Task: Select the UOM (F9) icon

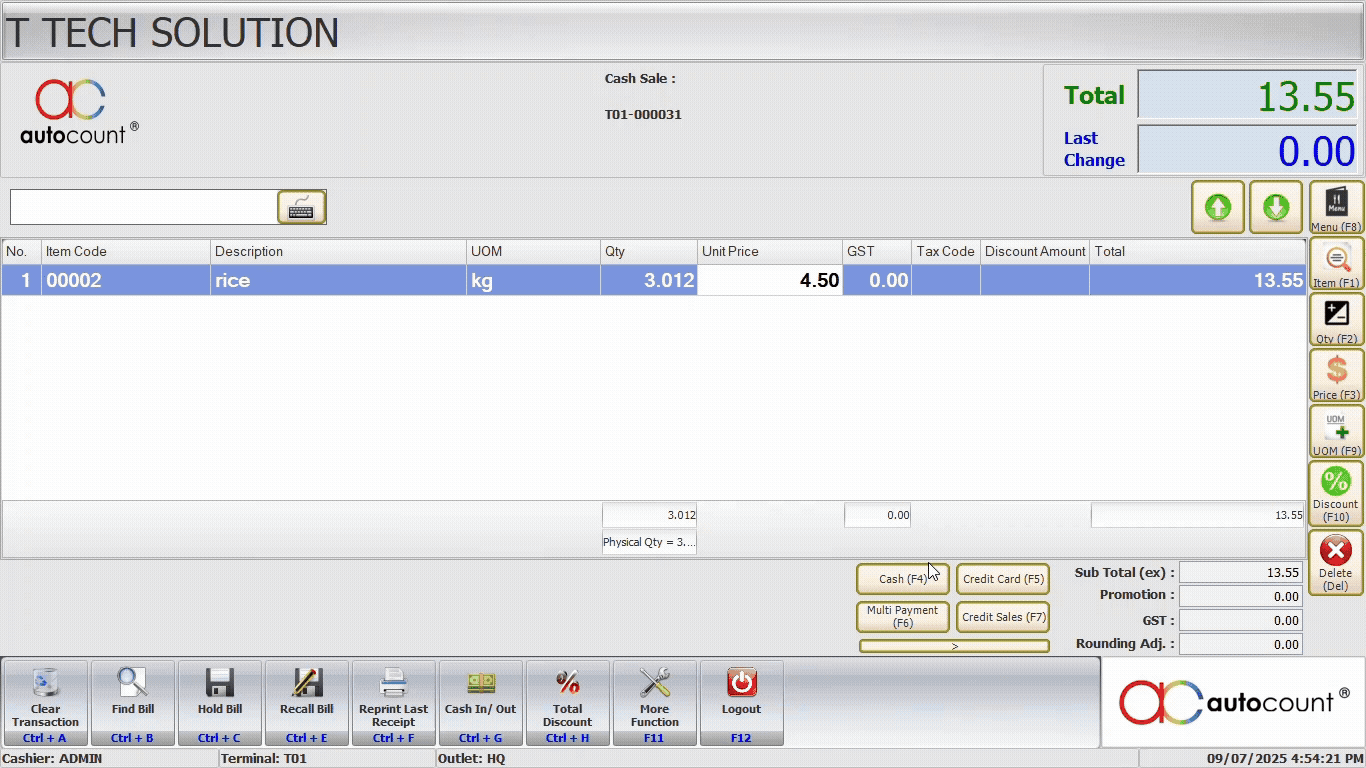Action: click(1336, 431)
